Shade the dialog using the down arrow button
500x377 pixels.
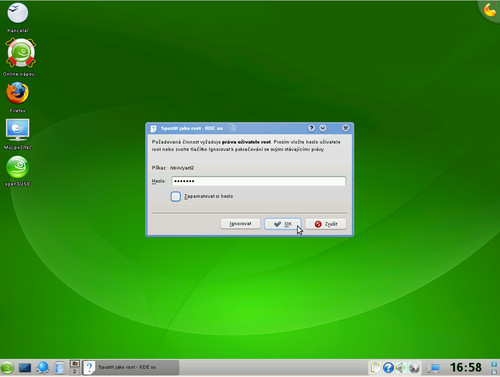click(323, 128)
